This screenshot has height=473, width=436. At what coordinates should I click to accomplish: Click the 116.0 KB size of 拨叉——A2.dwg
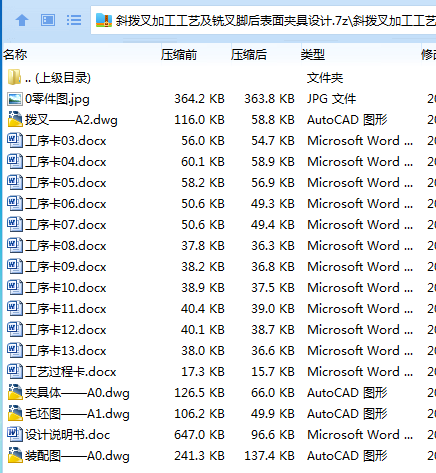(199, 119)
